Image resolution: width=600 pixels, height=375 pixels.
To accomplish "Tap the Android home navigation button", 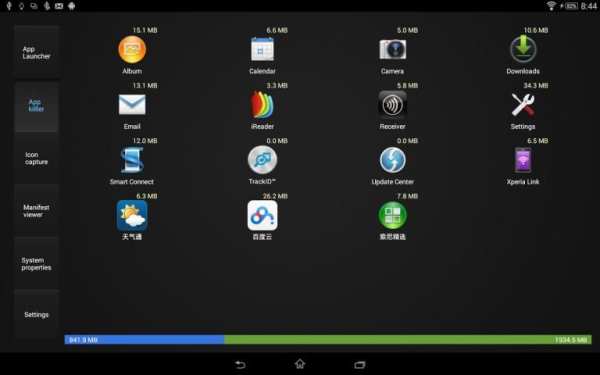I will [x=300, y=364].
